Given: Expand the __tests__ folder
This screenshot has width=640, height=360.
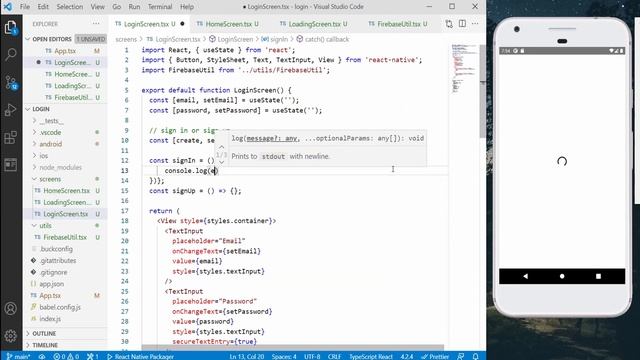Looking at the screenshot, I should point(34,121).
